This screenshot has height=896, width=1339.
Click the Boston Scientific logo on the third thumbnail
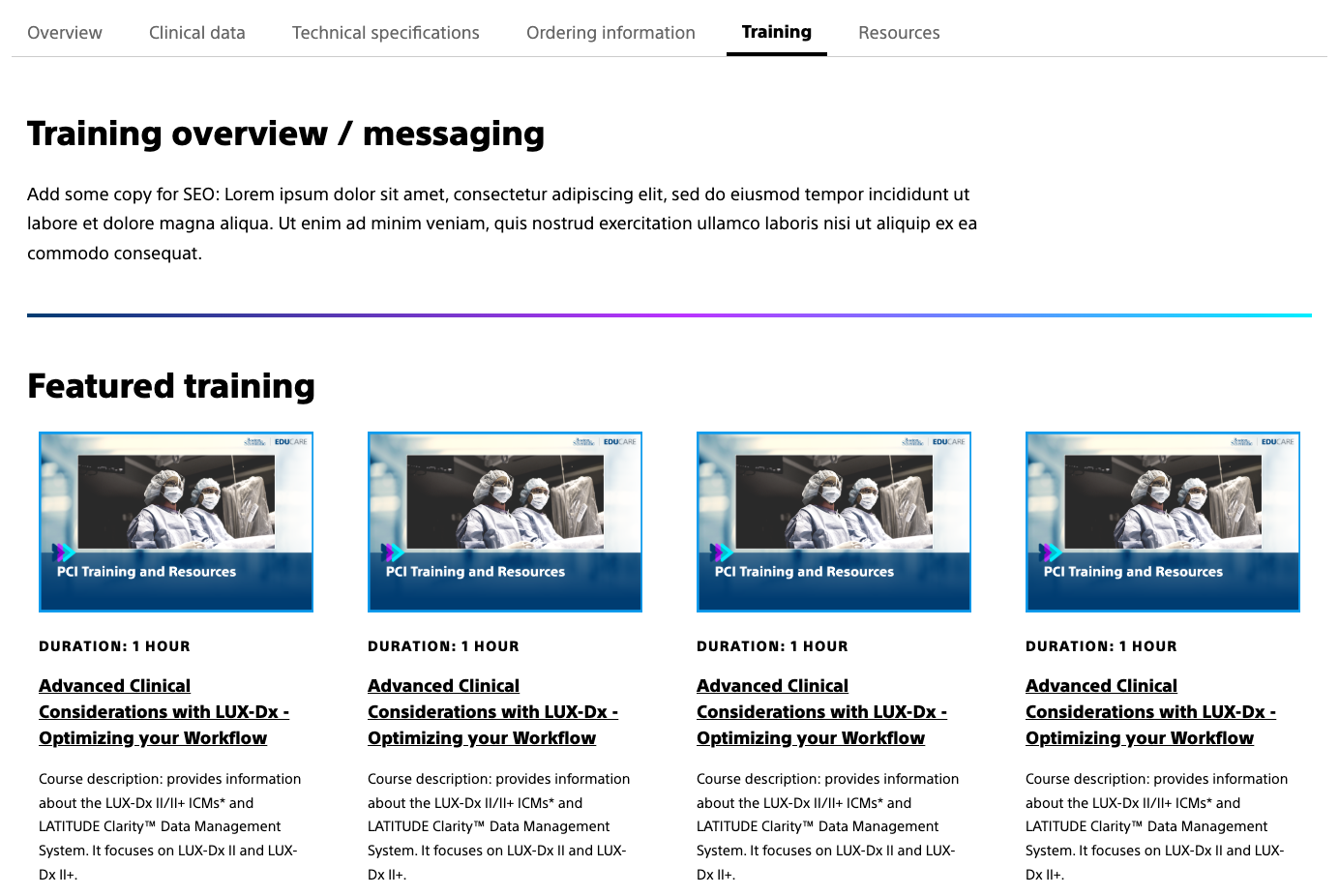912,441
